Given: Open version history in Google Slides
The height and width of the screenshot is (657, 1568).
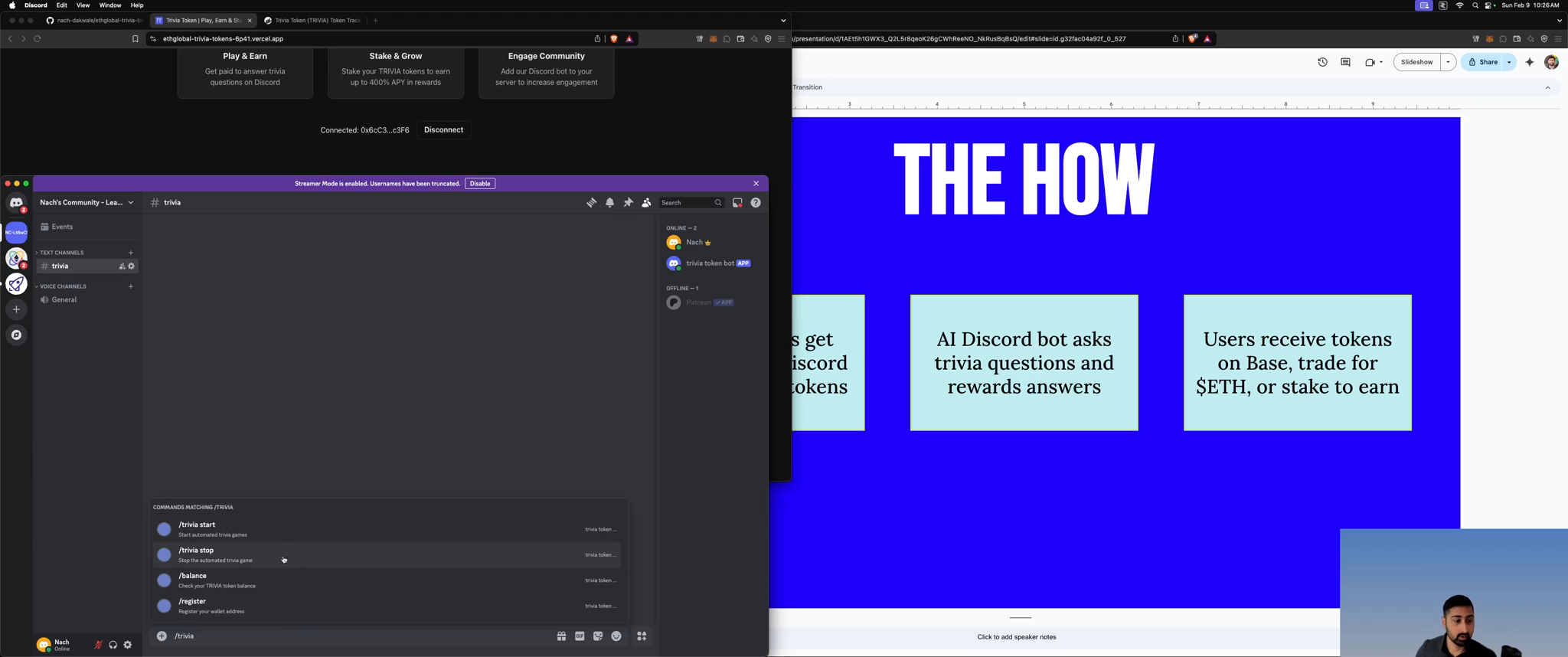Looking at the screenshot, I should point(1322,63).
